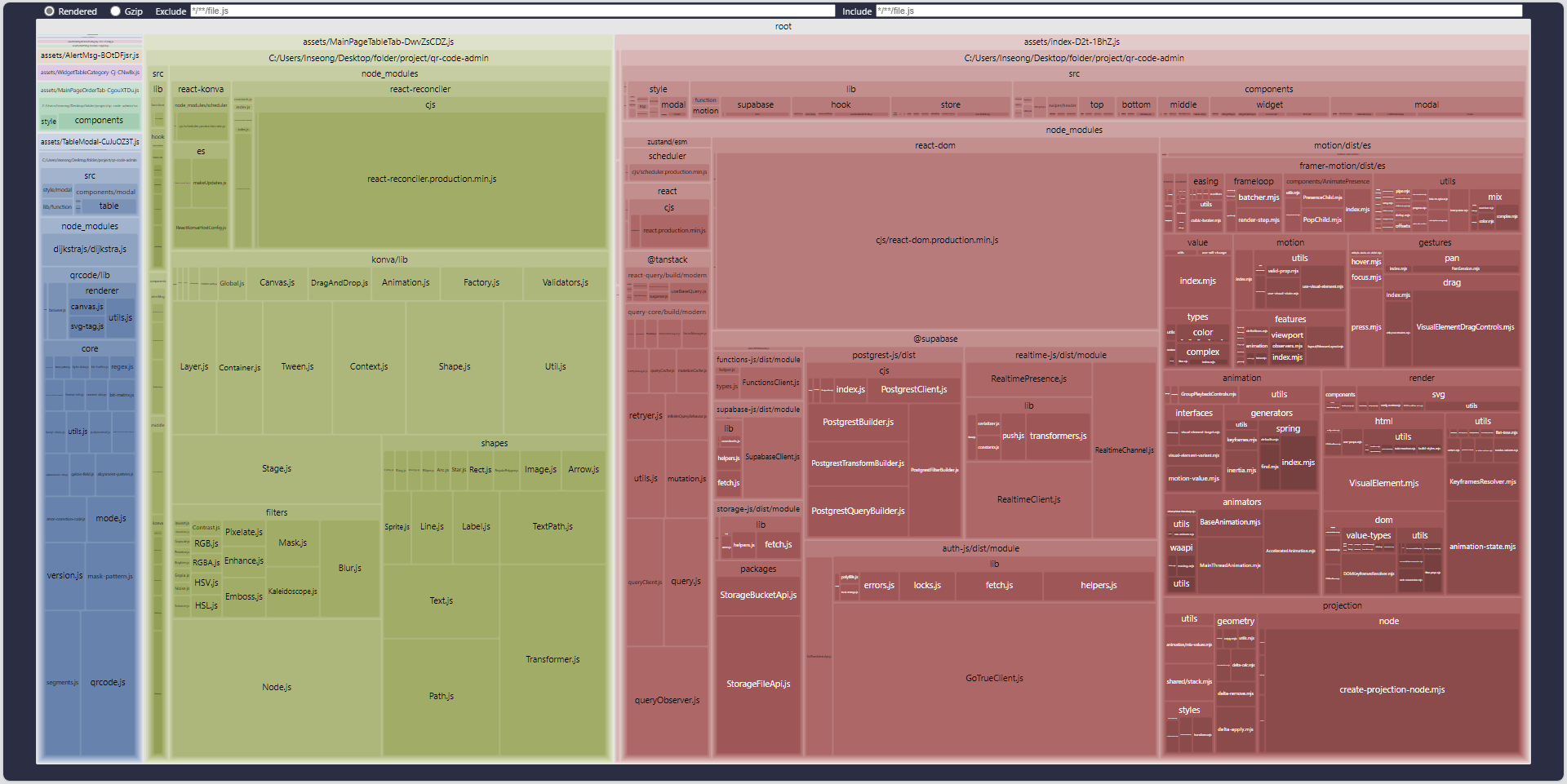
Task: Click the GoTrueClient.js module block
Action: [x=994, y=679]
